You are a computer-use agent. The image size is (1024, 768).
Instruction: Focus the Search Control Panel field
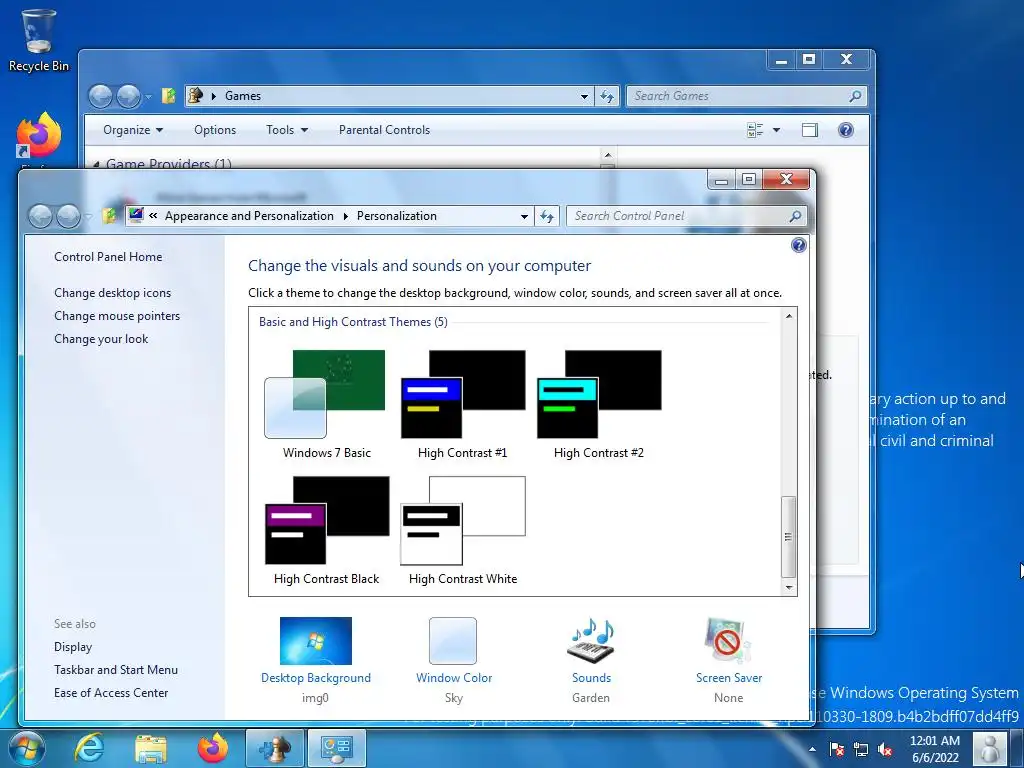686,216
